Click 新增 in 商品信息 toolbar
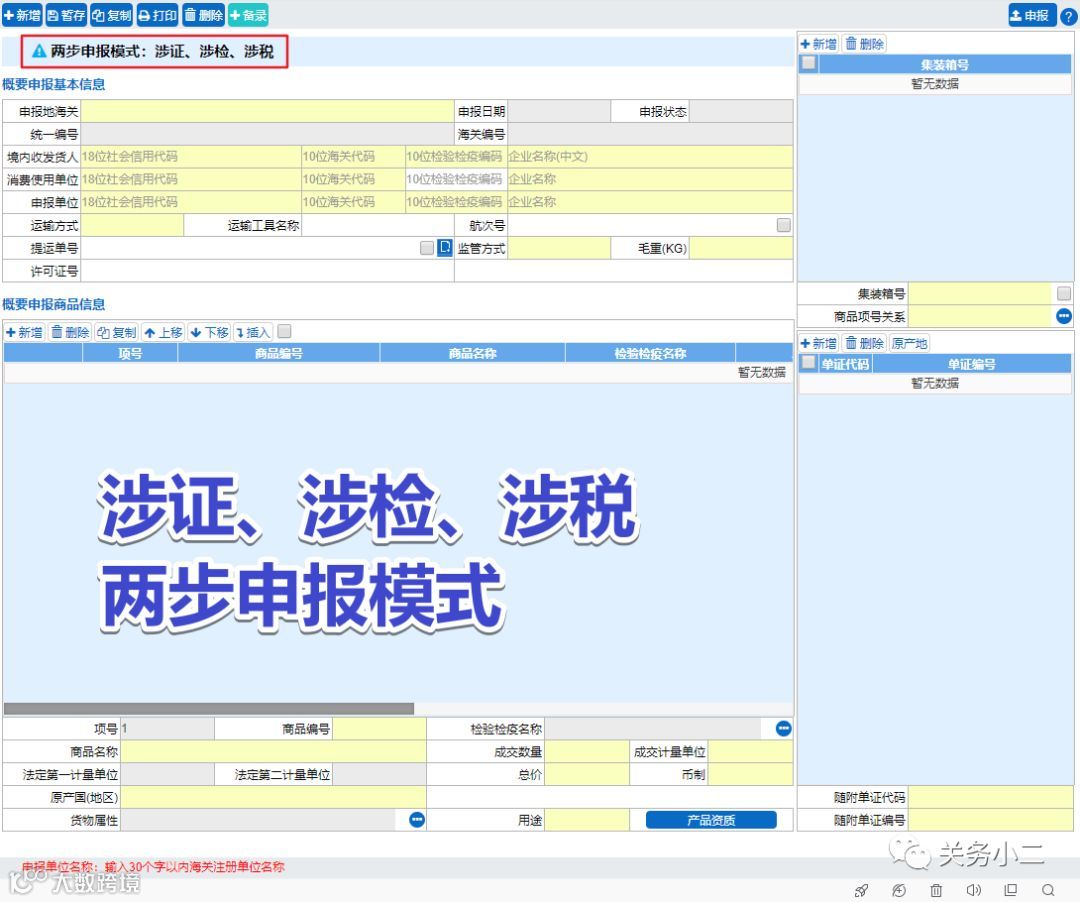1080x902 pixels. [24, 333]
